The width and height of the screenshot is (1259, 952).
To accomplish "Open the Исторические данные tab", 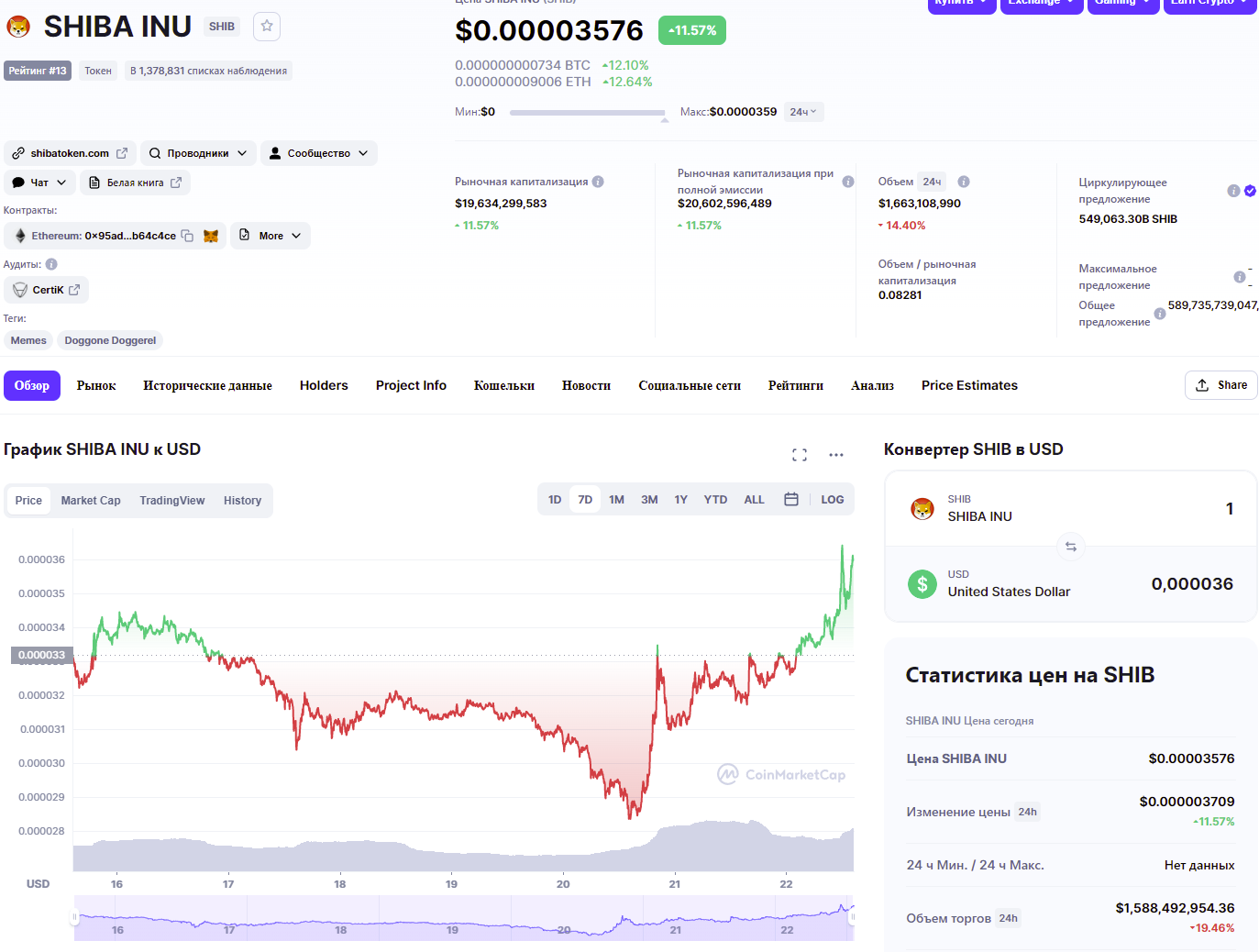I will pyautogui.click(x=207, y=385).
